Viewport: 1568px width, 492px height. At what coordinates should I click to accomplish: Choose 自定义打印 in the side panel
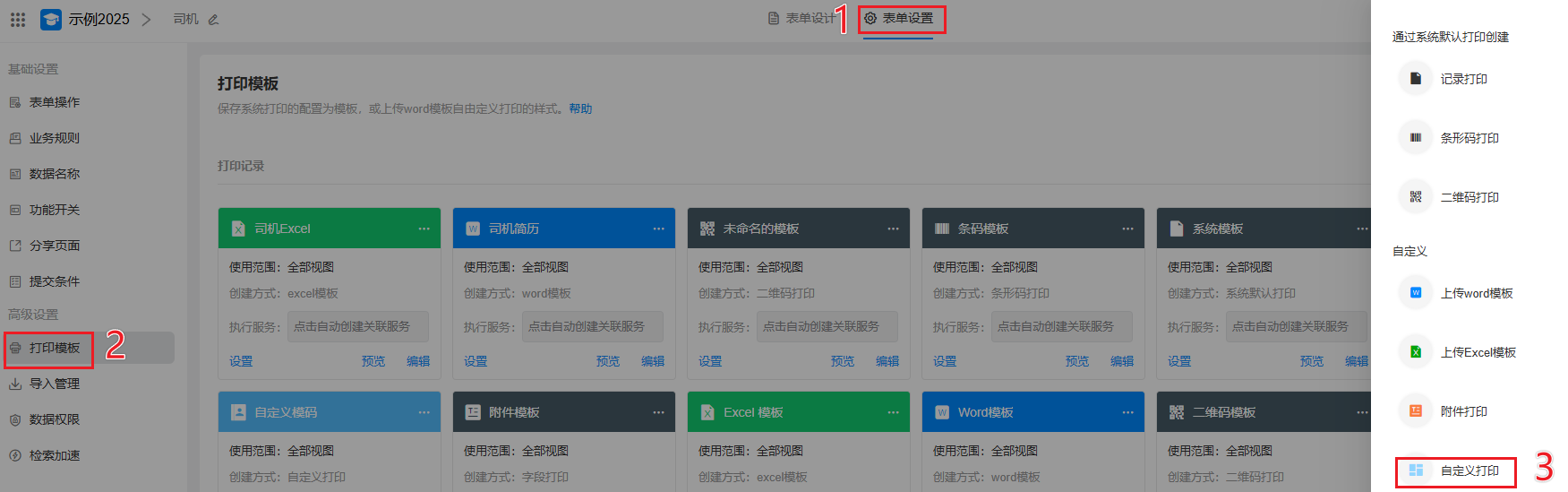tap(1469, 470)
